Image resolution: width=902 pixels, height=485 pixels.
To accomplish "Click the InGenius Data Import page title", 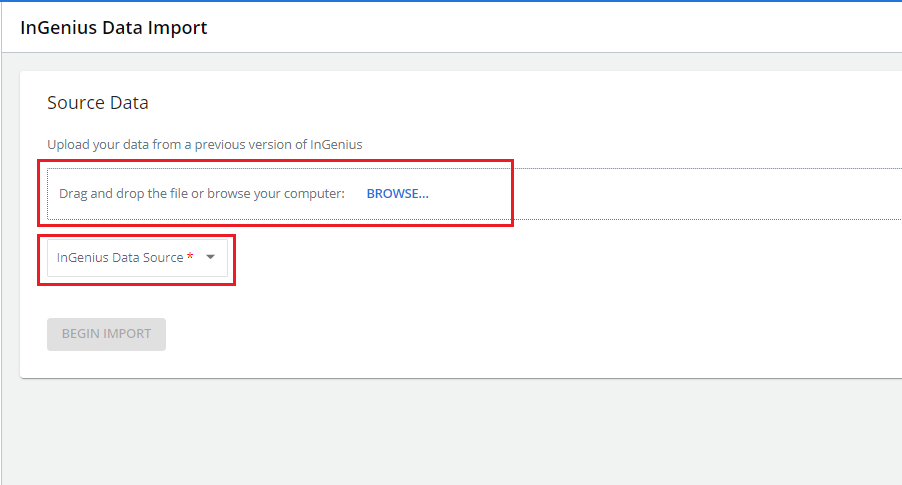I will pos(114,28).
